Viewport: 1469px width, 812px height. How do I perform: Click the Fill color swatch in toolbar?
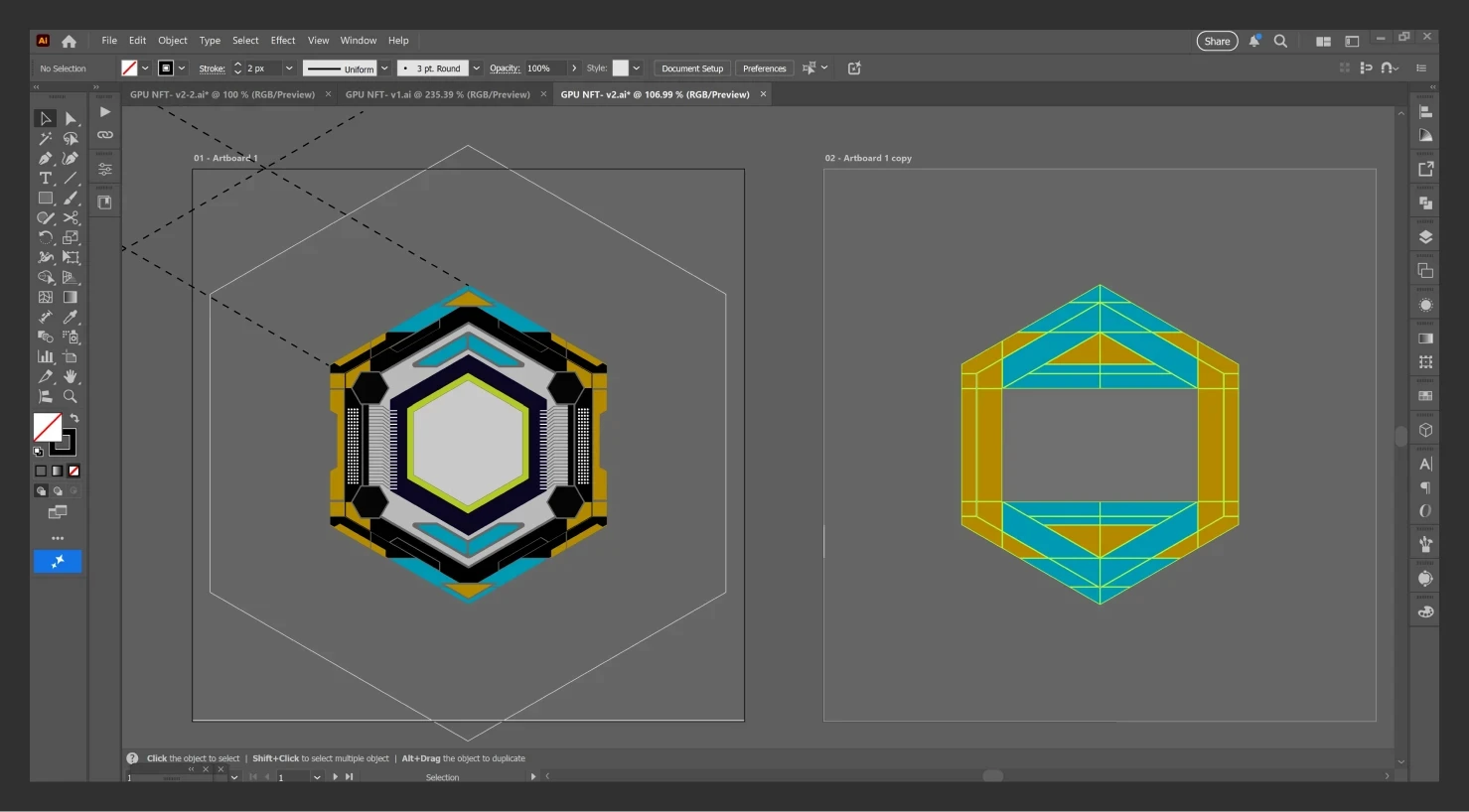pyautogui.click(x=47, y=427)
